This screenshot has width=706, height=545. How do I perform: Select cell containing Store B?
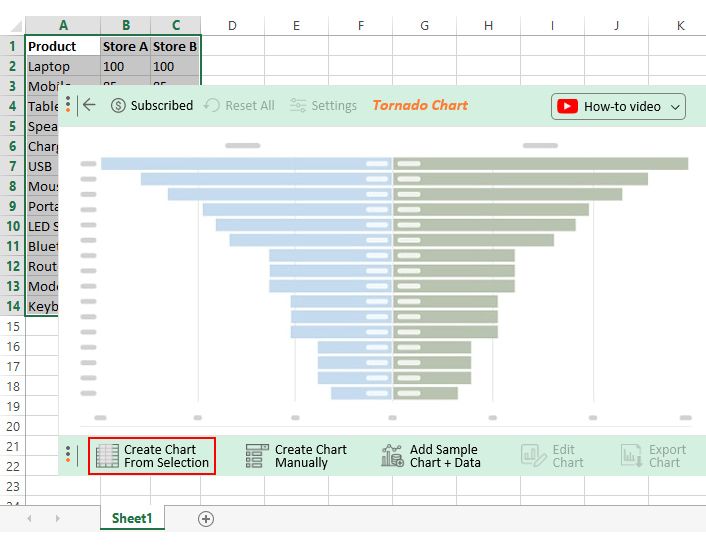(176, 46)
